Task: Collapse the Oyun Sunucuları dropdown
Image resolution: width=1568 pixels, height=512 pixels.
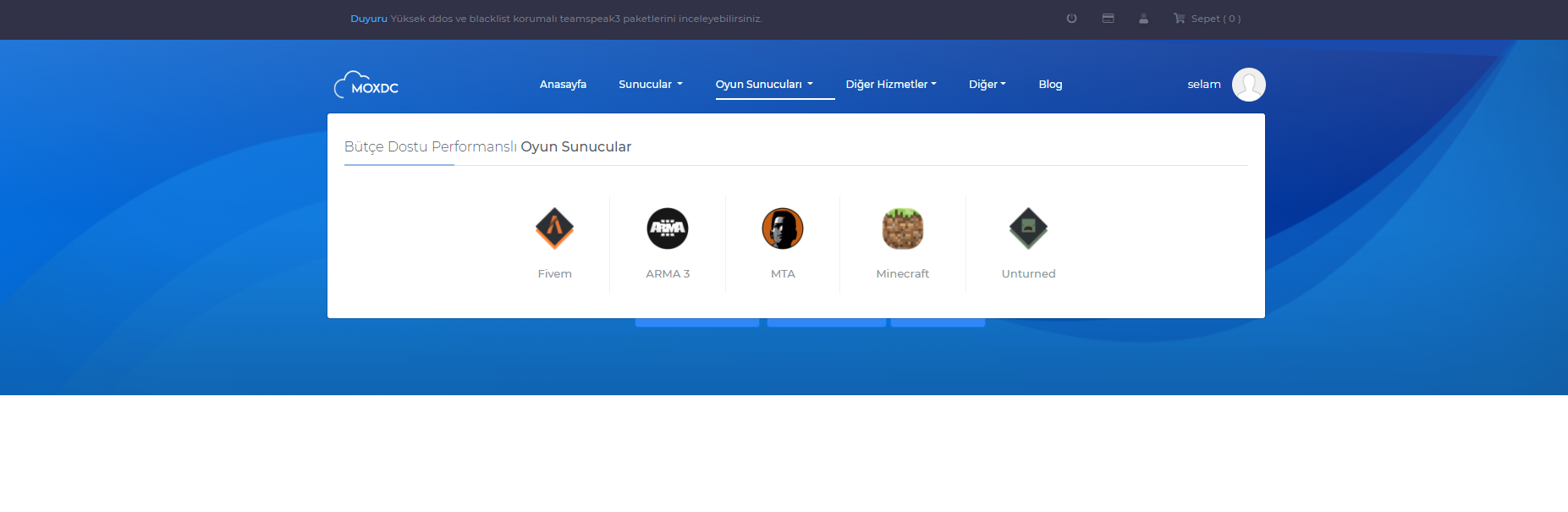Action: pyautogui.click(x=764, y=85)
